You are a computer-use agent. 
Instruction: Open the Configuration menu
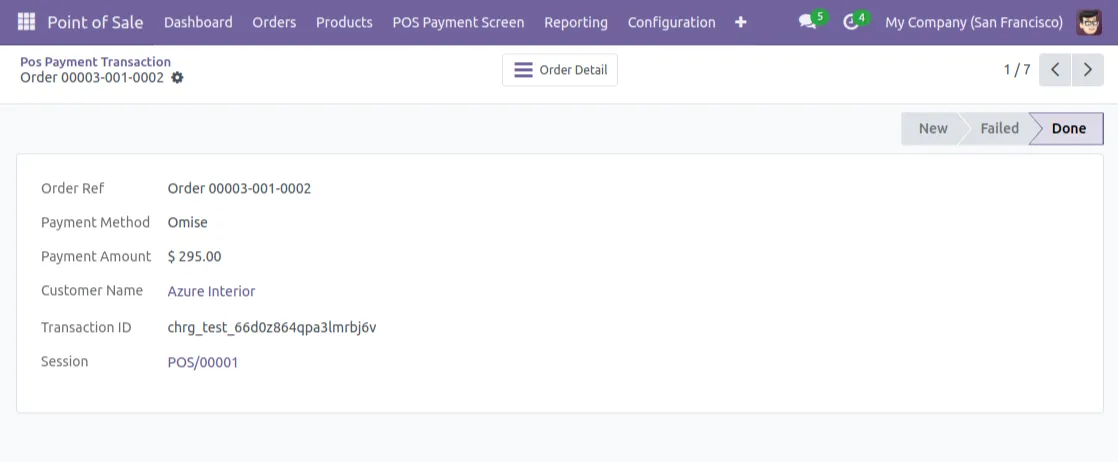(672, 22)
